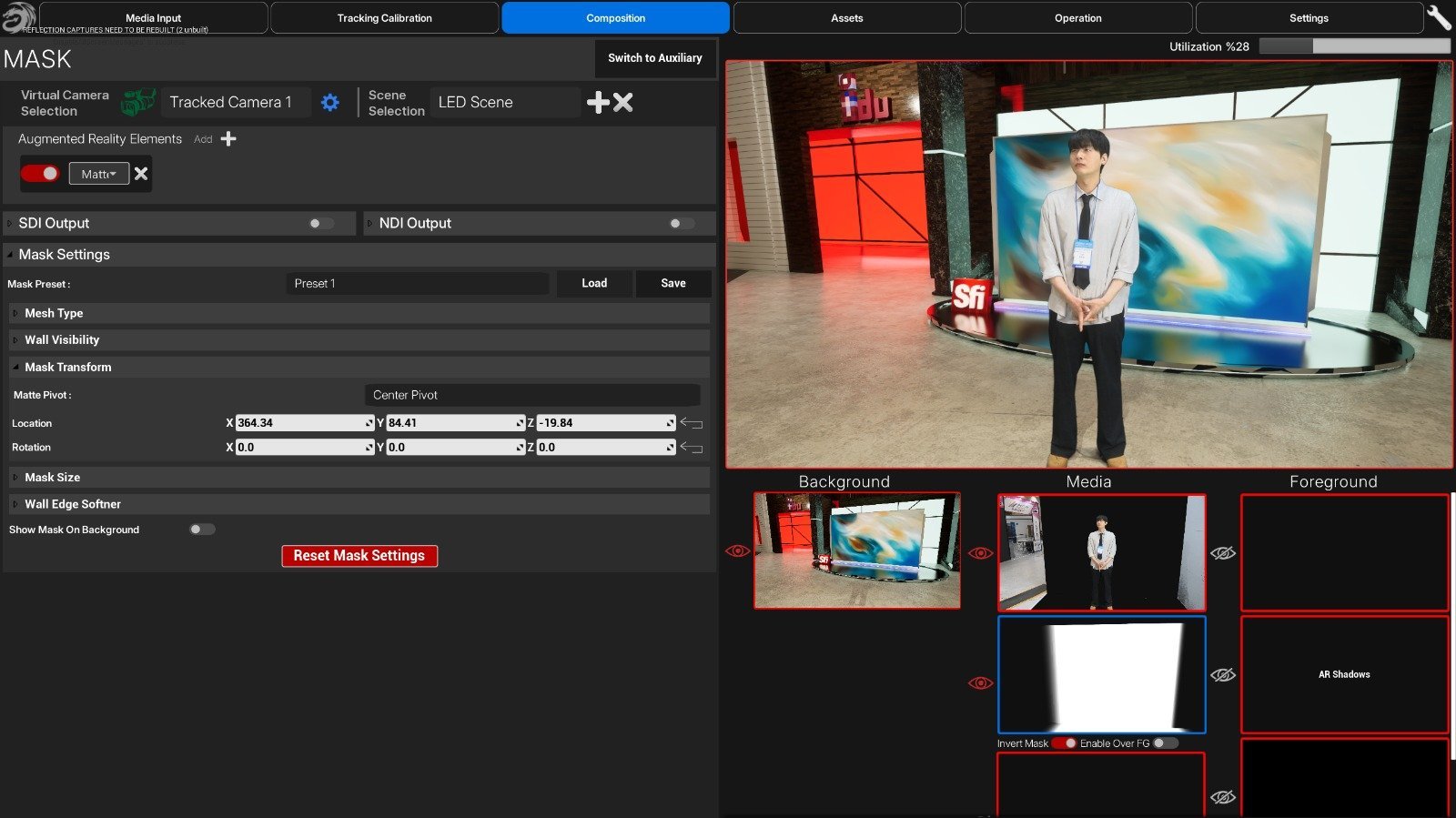This screenshot has height=818, width=1456.
Task: Expand the Mesh Type section
Action: (359, 313)
